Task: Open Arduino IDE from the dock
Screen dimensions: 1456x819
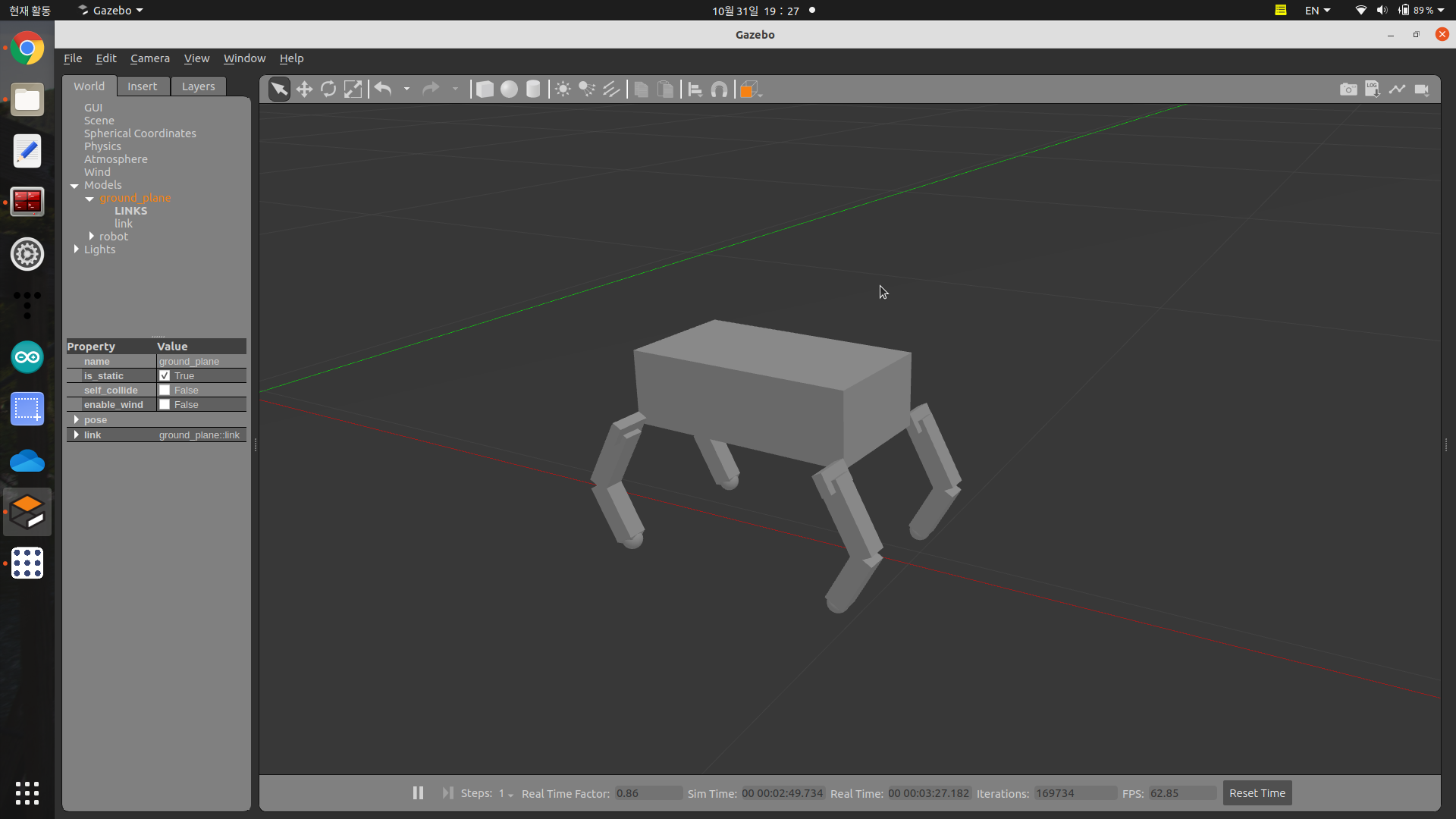Action: 27,357
